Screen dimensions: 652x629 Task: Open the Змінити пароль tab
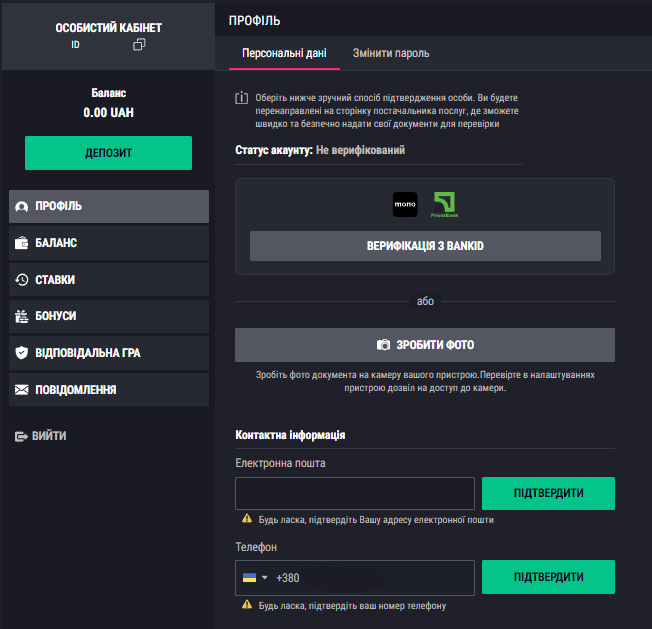coord(391,53)
